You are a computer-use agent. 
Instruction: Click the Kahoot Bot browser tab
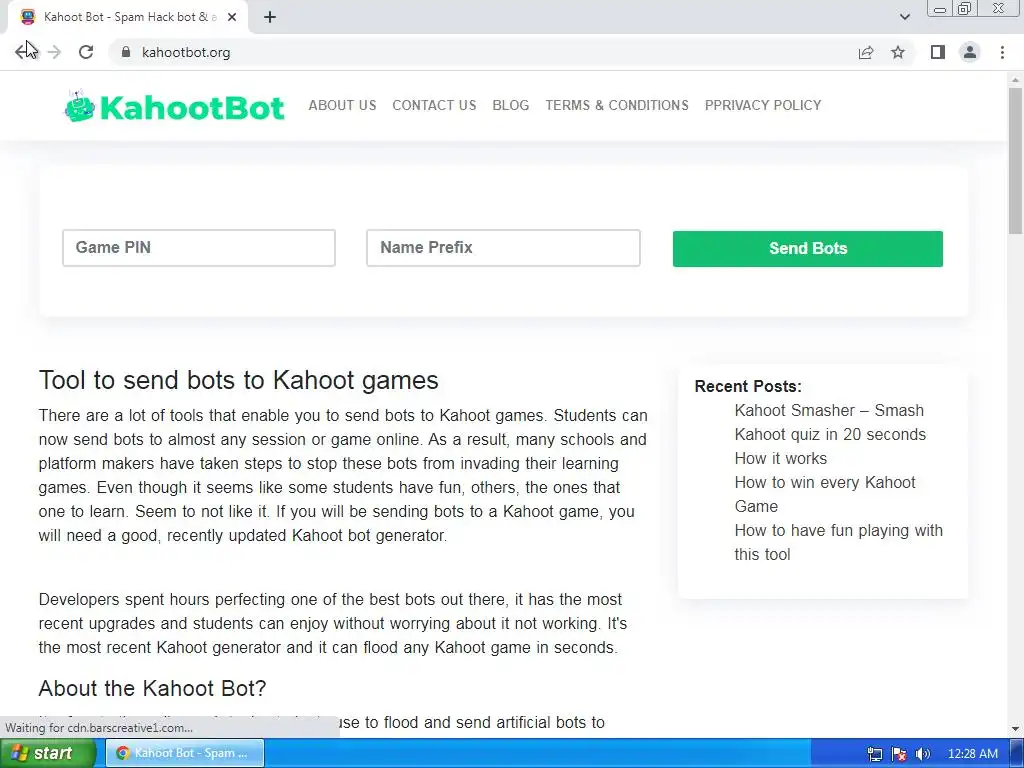pos(128,17)
